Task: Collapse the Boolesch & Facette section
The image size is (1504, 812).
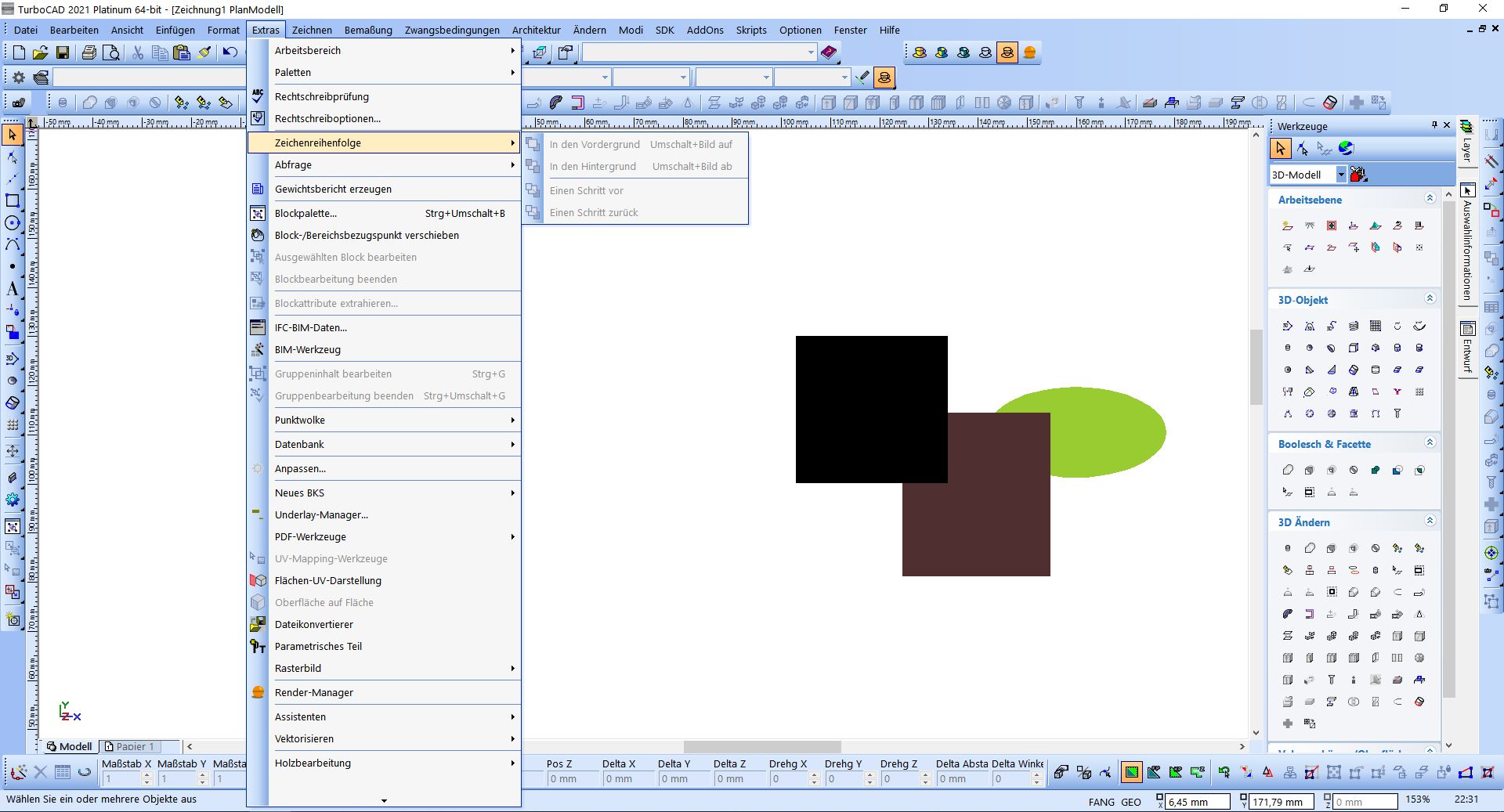Action: click(1430, 443)
